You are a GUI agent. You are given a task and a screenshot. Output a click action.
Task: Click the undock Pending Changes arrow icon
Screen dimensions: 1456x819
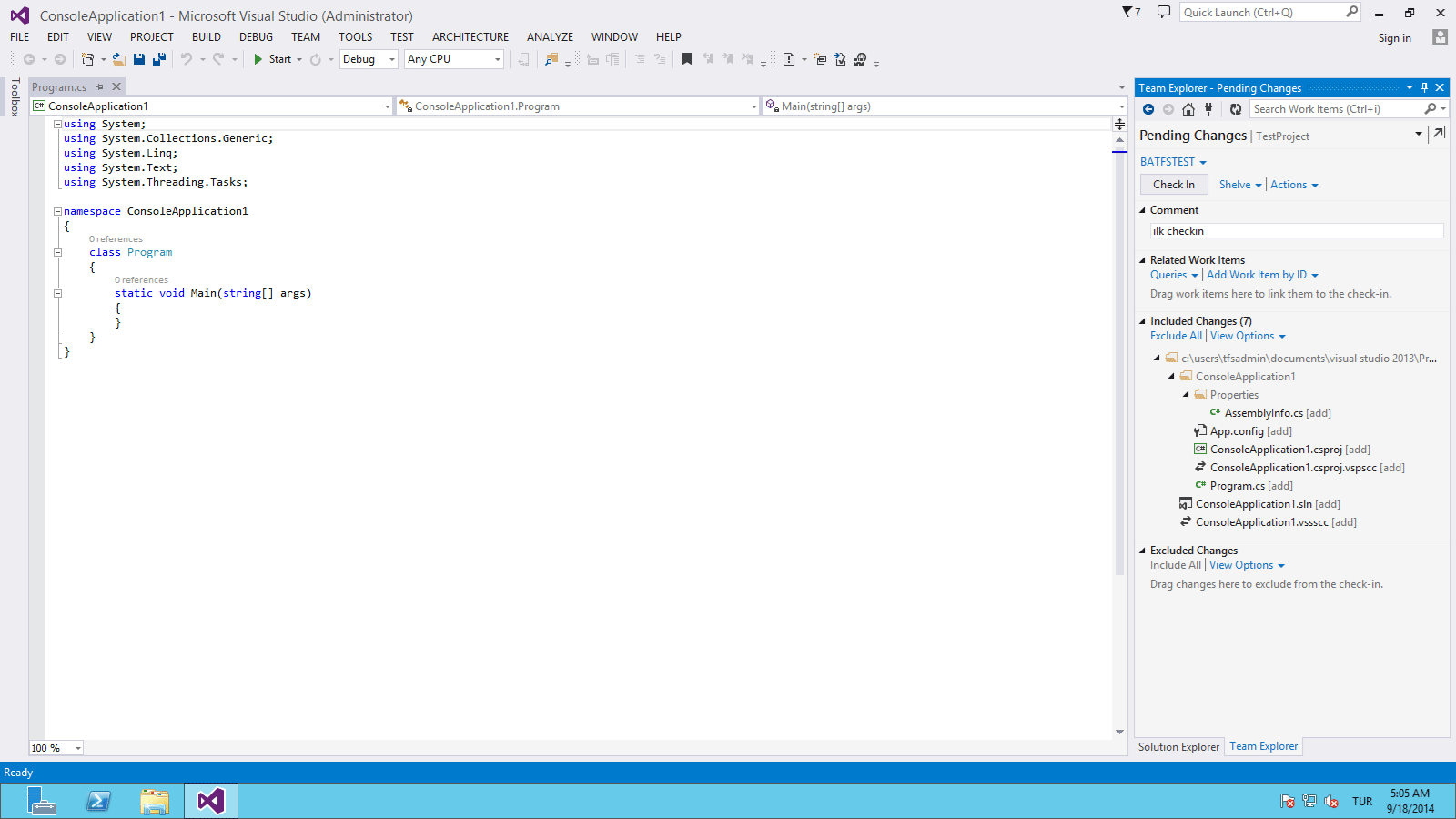pyautogui.click(x=1439, y=133)
